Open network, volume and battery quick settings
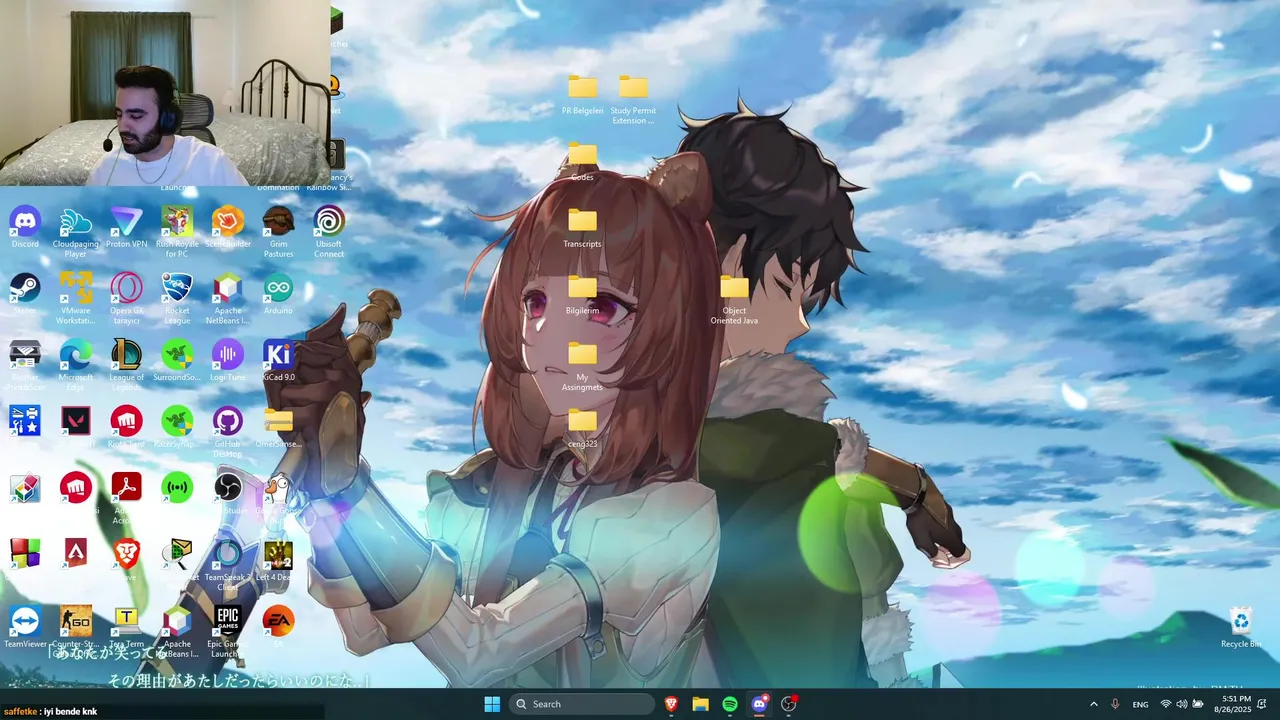This screenshot has width=1280, height=720. 1182,704
